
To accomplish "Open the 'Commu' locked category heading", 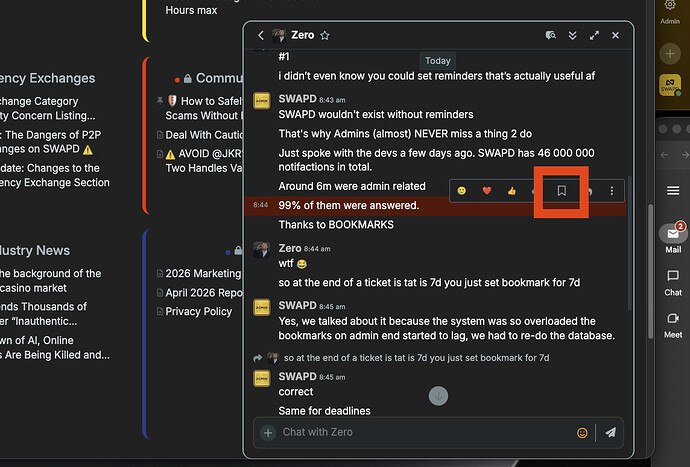I will coord(219,78).
